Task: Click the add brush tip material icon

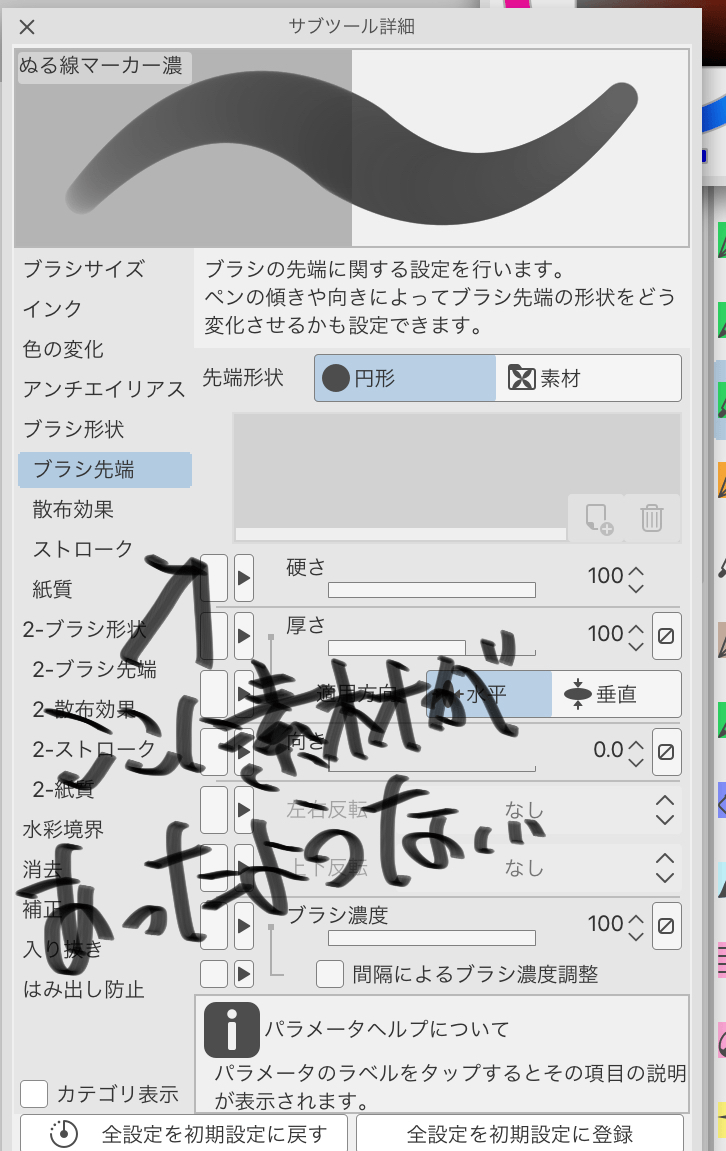Action: pyautogui.click(x=597, y=518)
